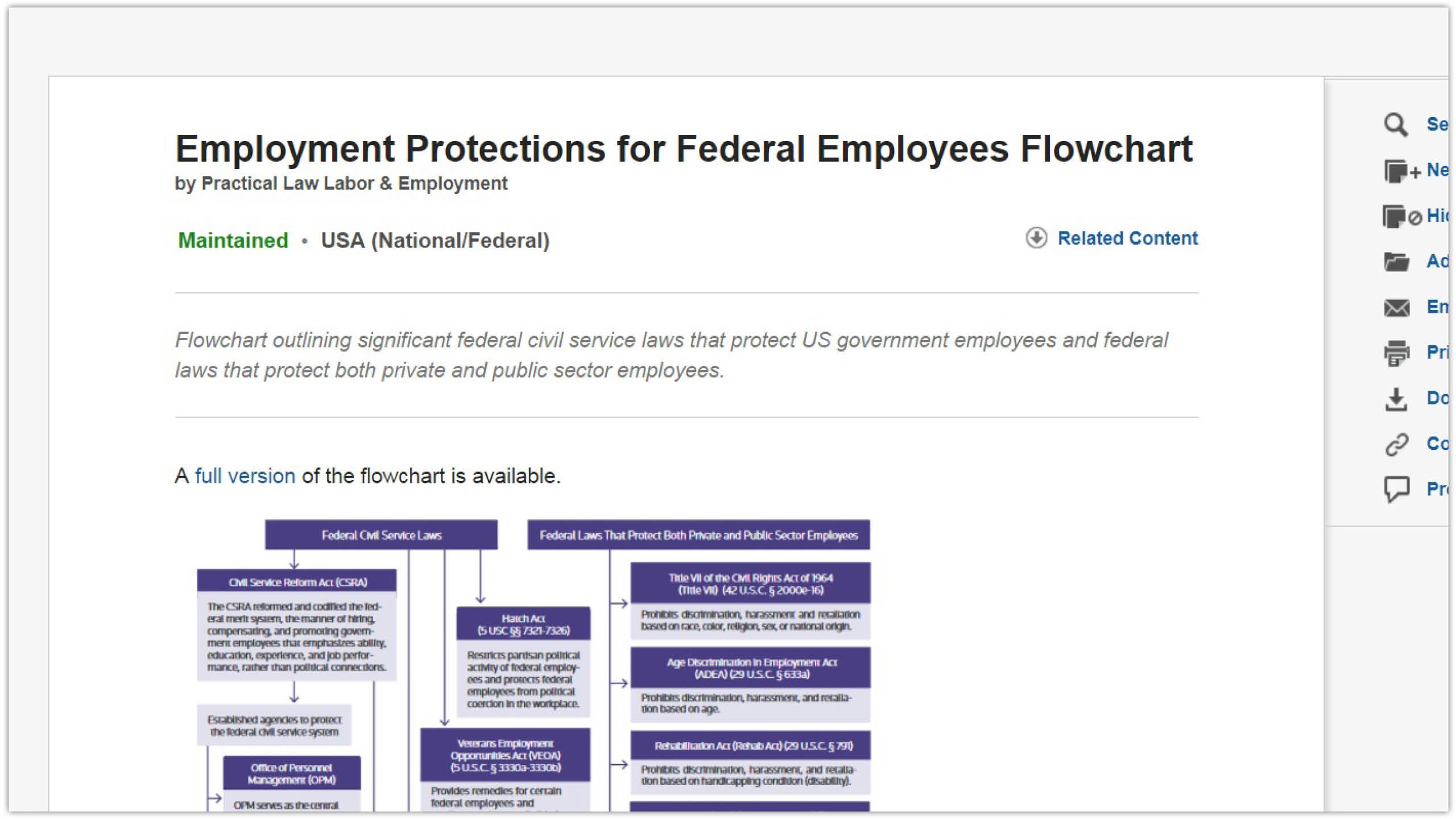Viewport: 1456px width, 819px height.
Task: Click the download icon
Action: [1396, 399]
